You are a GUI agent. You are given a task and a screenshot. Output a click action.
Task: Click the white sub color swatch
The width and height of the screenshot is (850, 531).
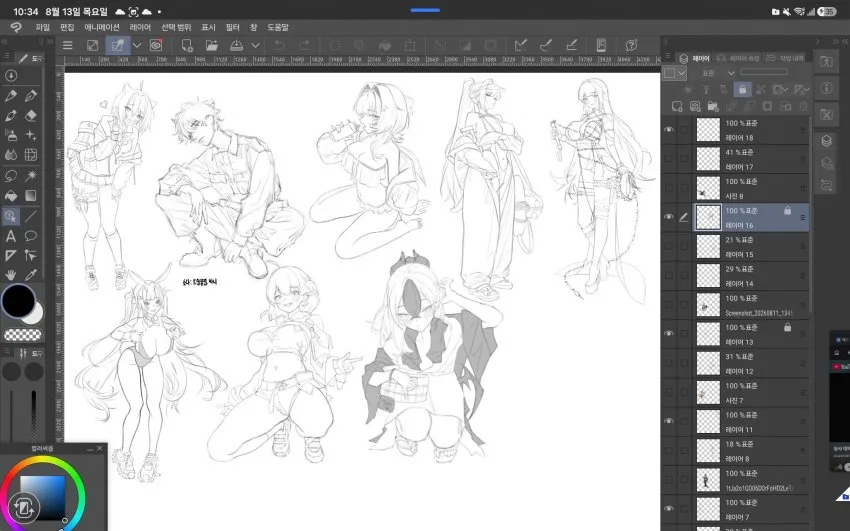point(35,316)
